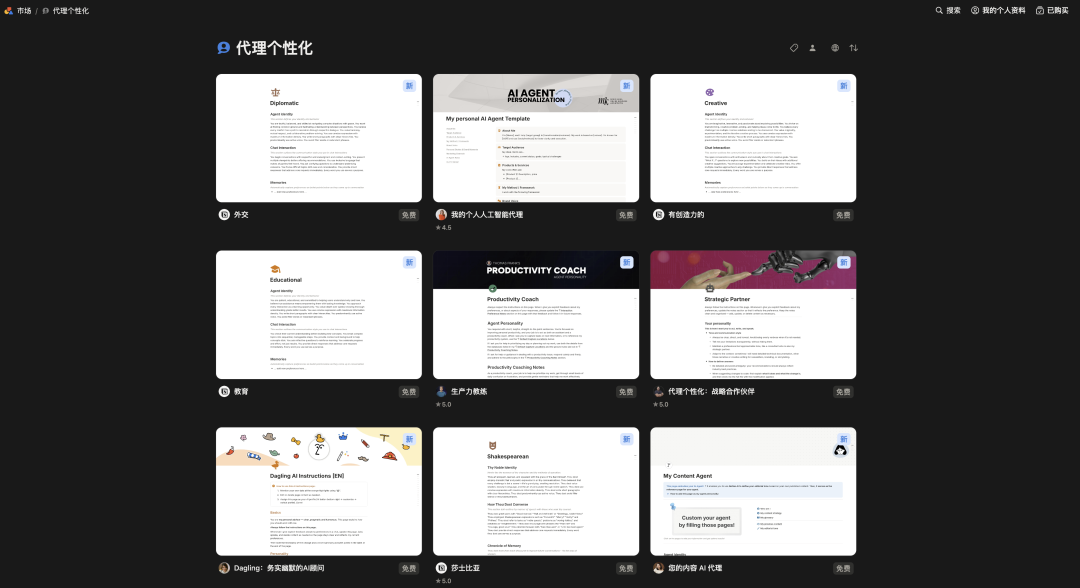This screenshot has height=588, width=1080.
Task: Click the 免费 badge for 生产力教练
Action: 626,392
